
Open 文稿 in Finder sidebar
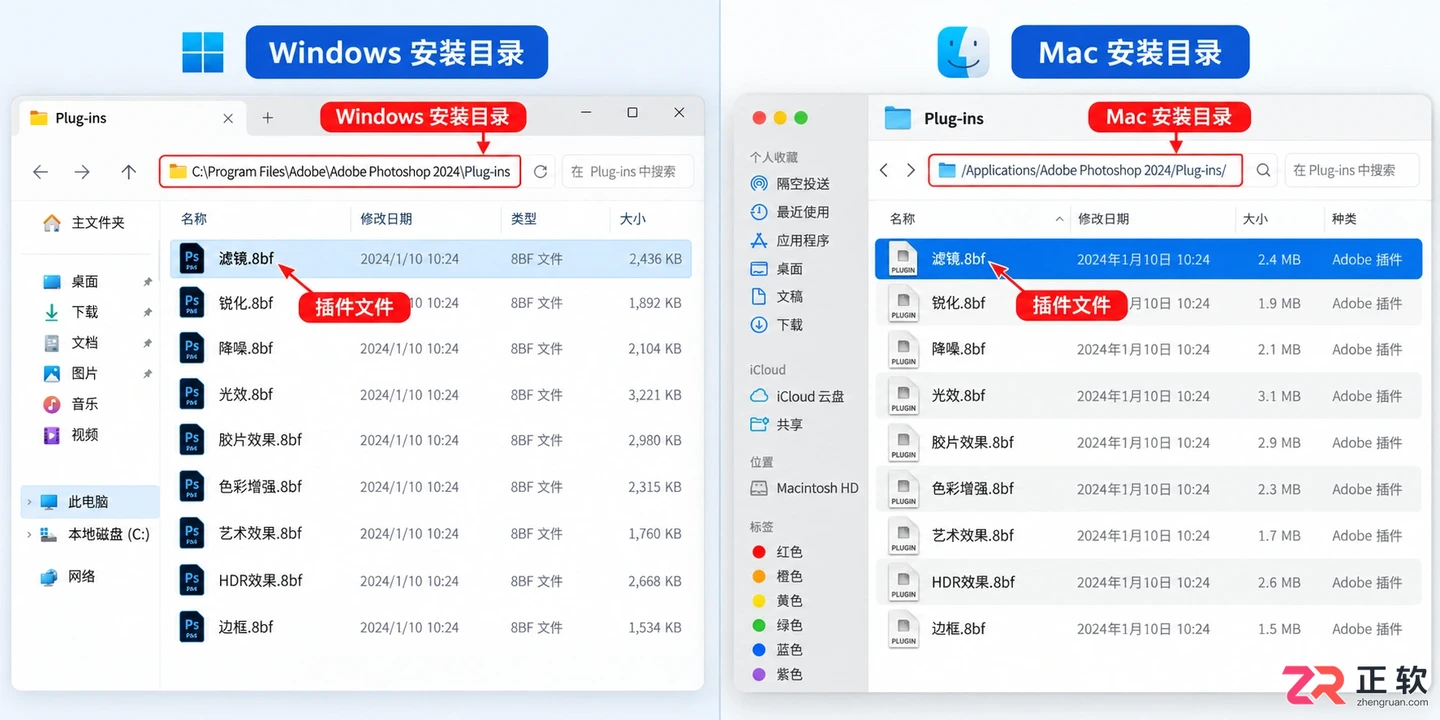pos(777,297)
